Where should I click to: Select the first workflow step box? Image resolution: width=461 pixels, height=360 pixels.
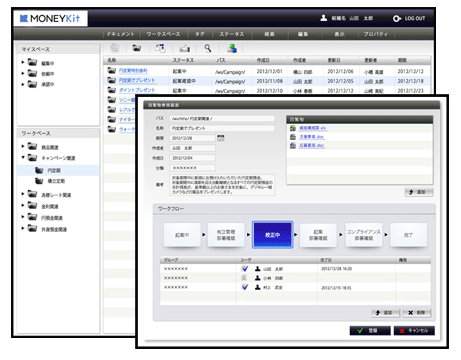pos(182,235)
